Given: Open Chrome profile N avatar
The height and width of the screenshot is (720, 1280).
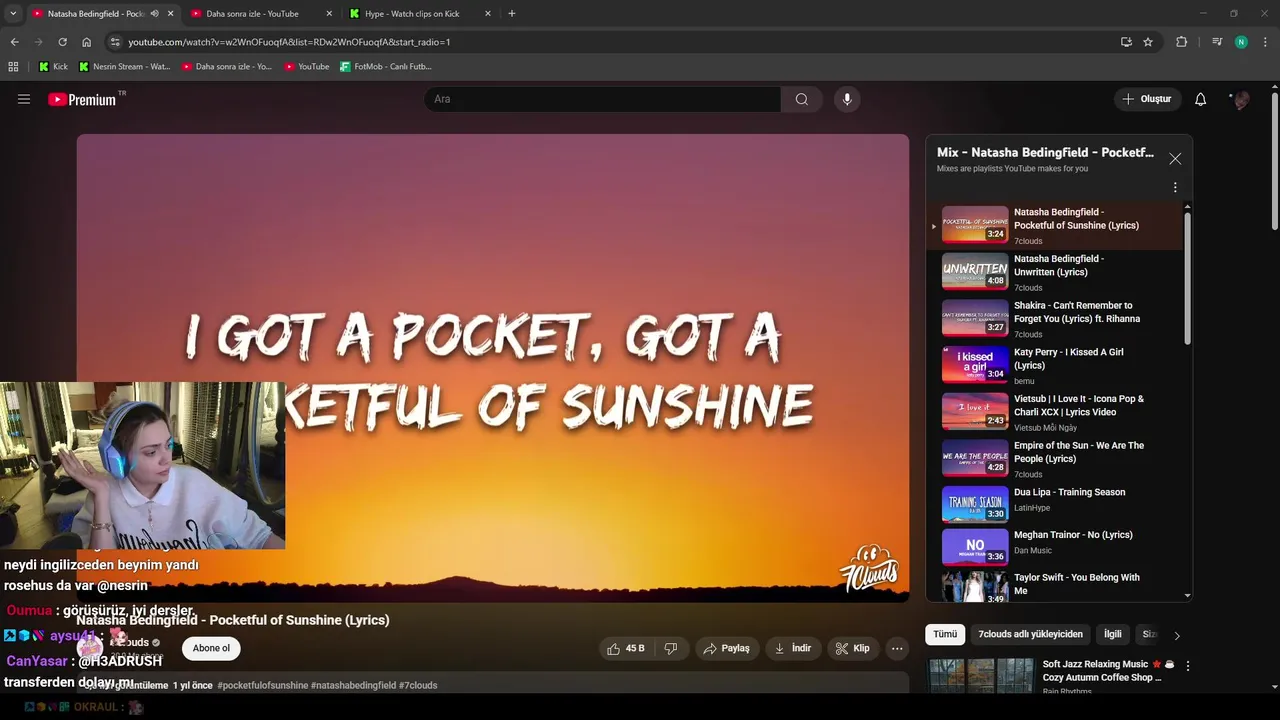Looking at the screenshot, I should 1241,42.
